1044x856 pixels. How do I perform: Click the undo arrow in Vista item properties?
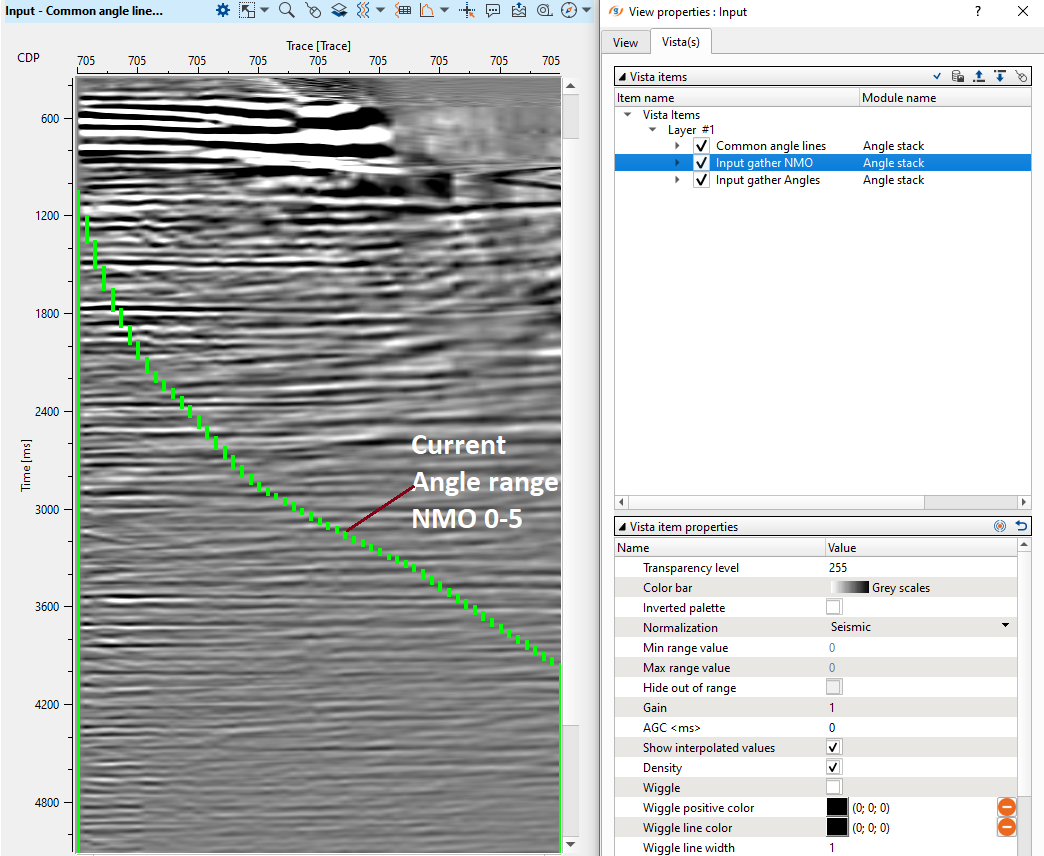(x=1021, y=526)
